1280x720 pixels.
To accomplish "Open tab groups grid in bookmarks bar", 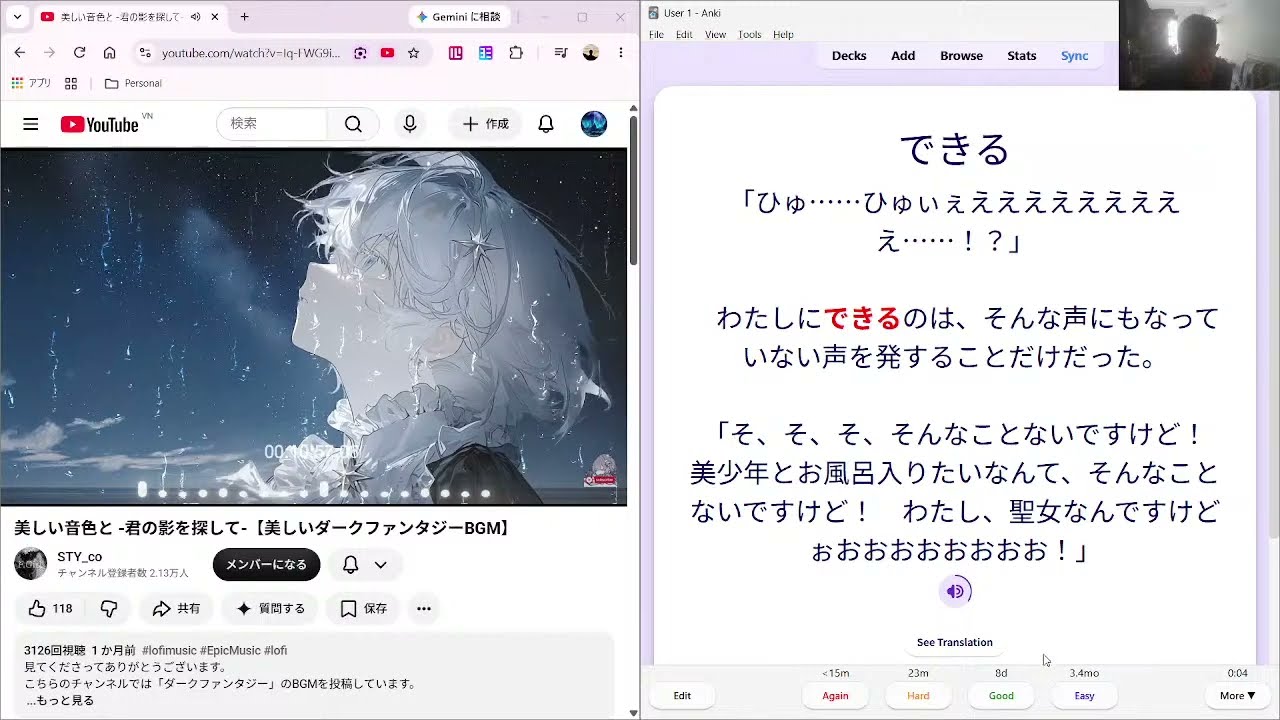I will click(x=71, y=83).
